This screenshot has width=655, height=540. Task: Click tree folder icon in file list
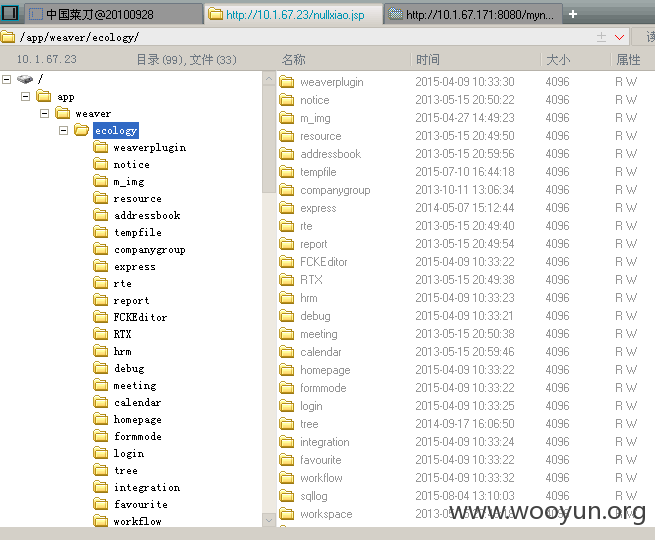coord(287,423)
